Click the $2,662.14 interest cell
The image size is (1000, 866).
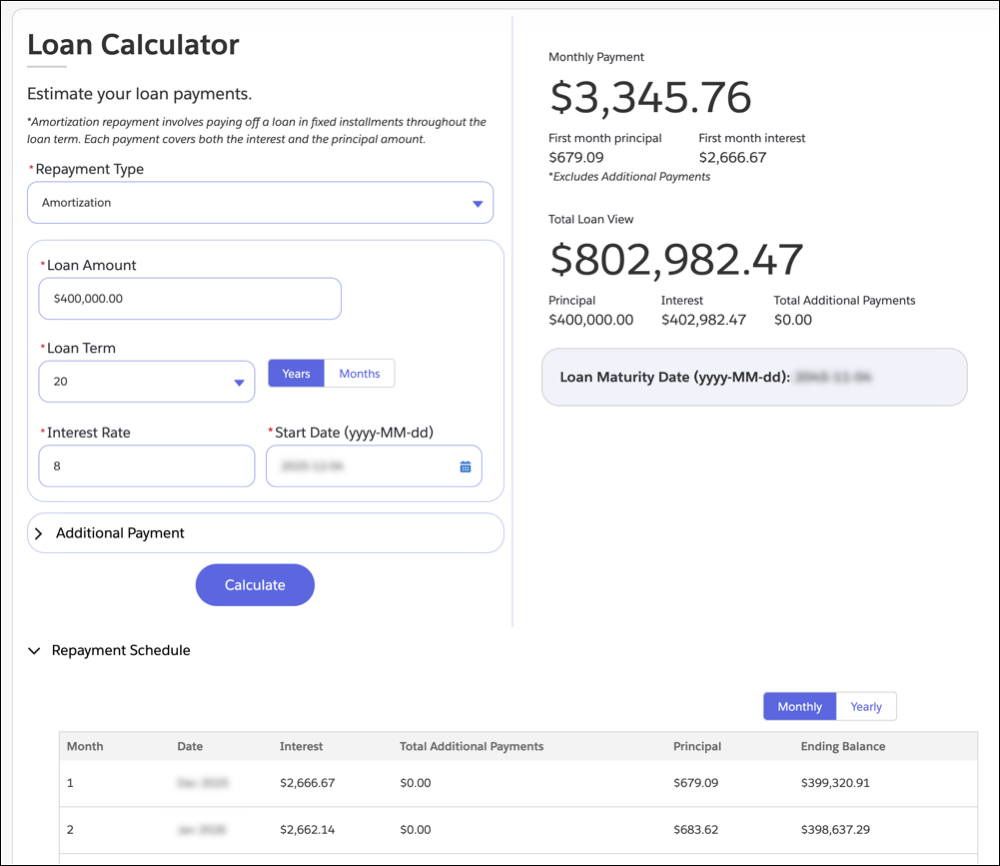307,830
